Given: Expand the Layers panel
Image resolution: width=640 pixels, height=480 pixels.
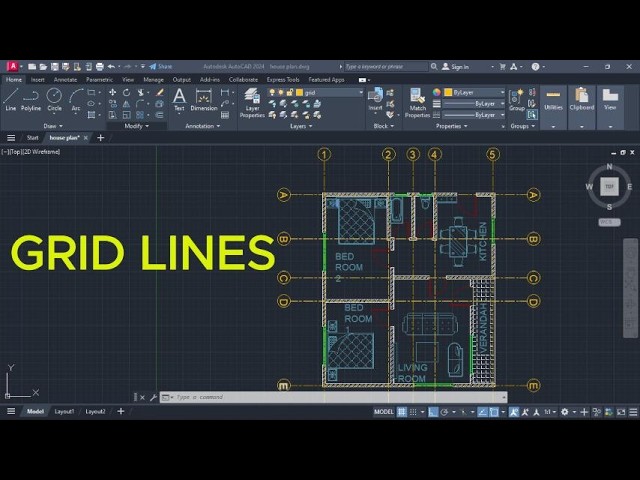Looking at the screenshot, I should click(301, 126).
